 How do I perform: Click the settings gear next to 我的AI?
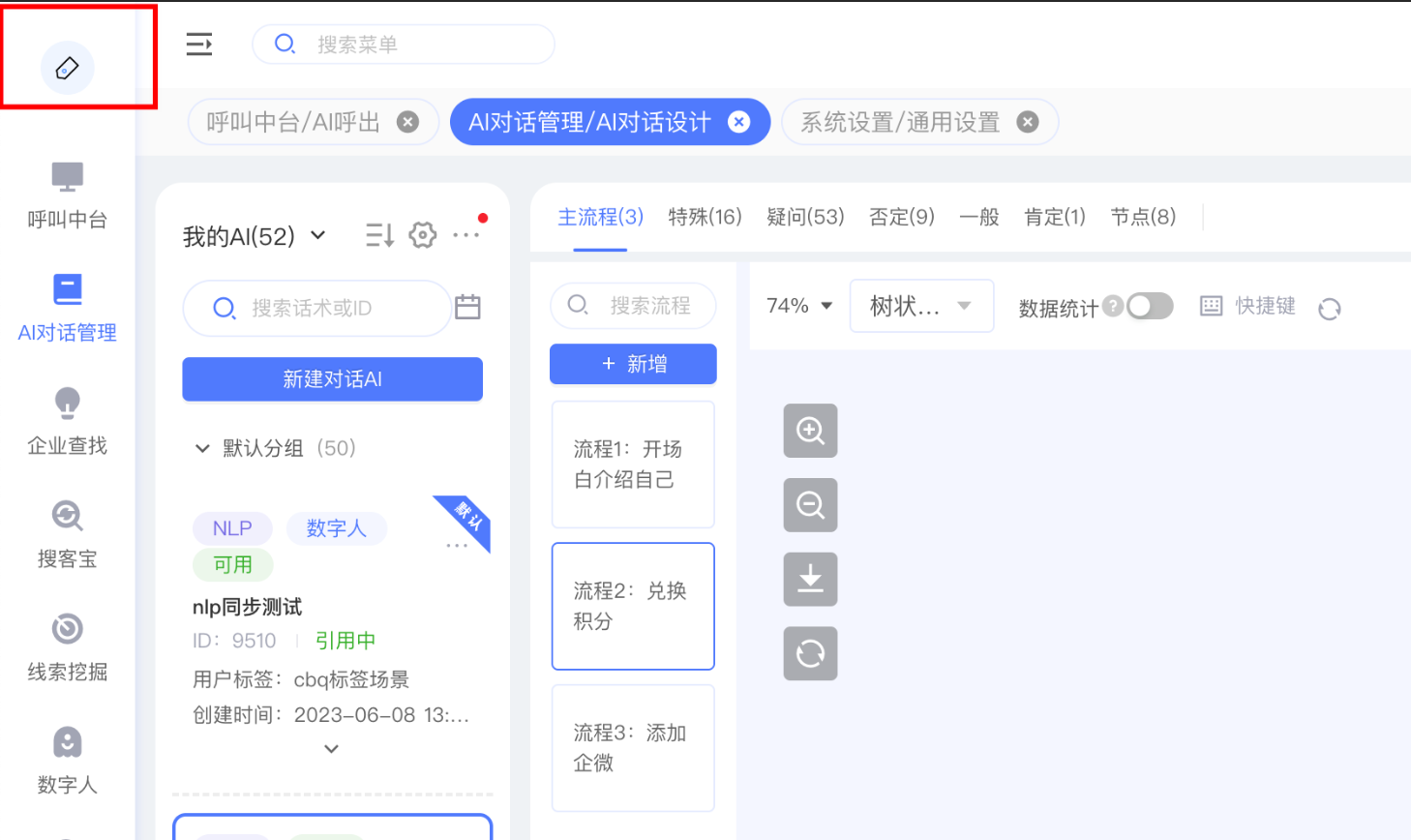click(423, 235)
